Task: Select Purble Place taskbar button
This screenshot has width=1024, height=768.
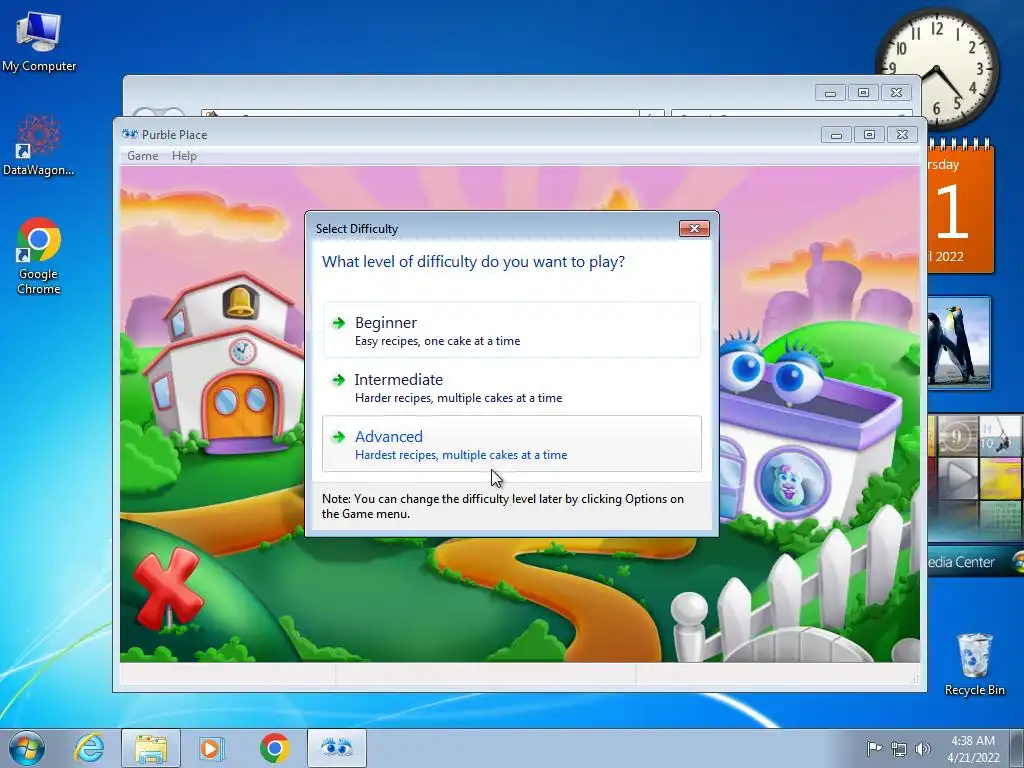Action: pyautogui.click(x=337, y=748)
